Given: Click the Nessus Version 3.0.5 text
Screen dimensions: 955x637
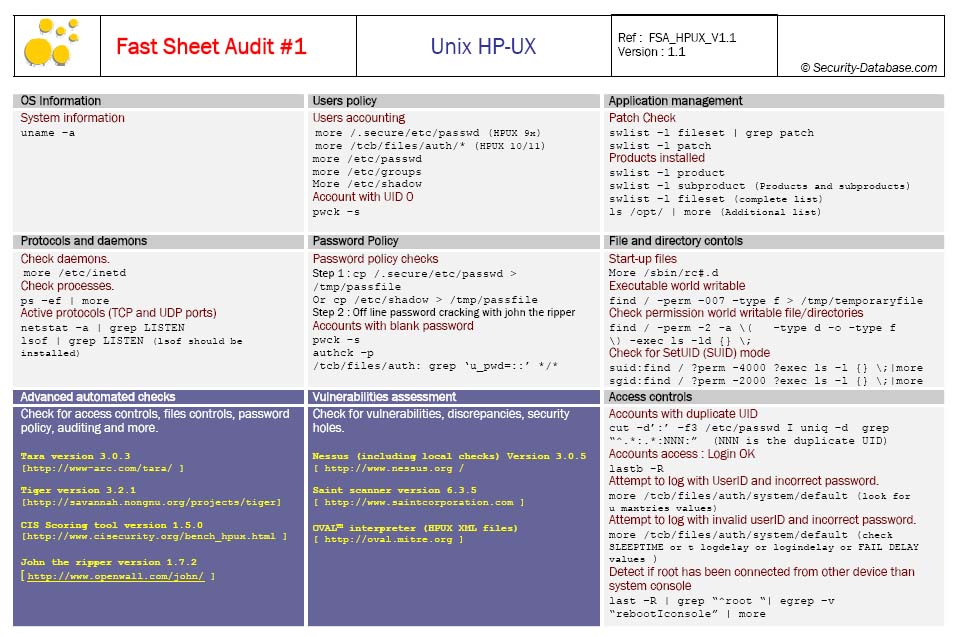Looking at the screenshot, I should [449, 456].
